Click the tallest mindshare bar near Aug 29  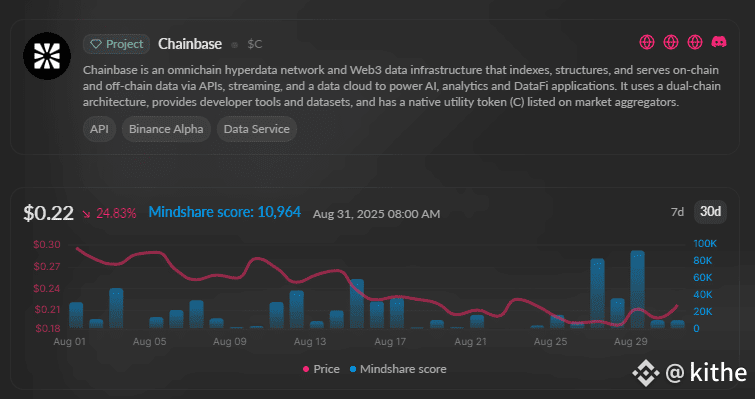point(638,289)
